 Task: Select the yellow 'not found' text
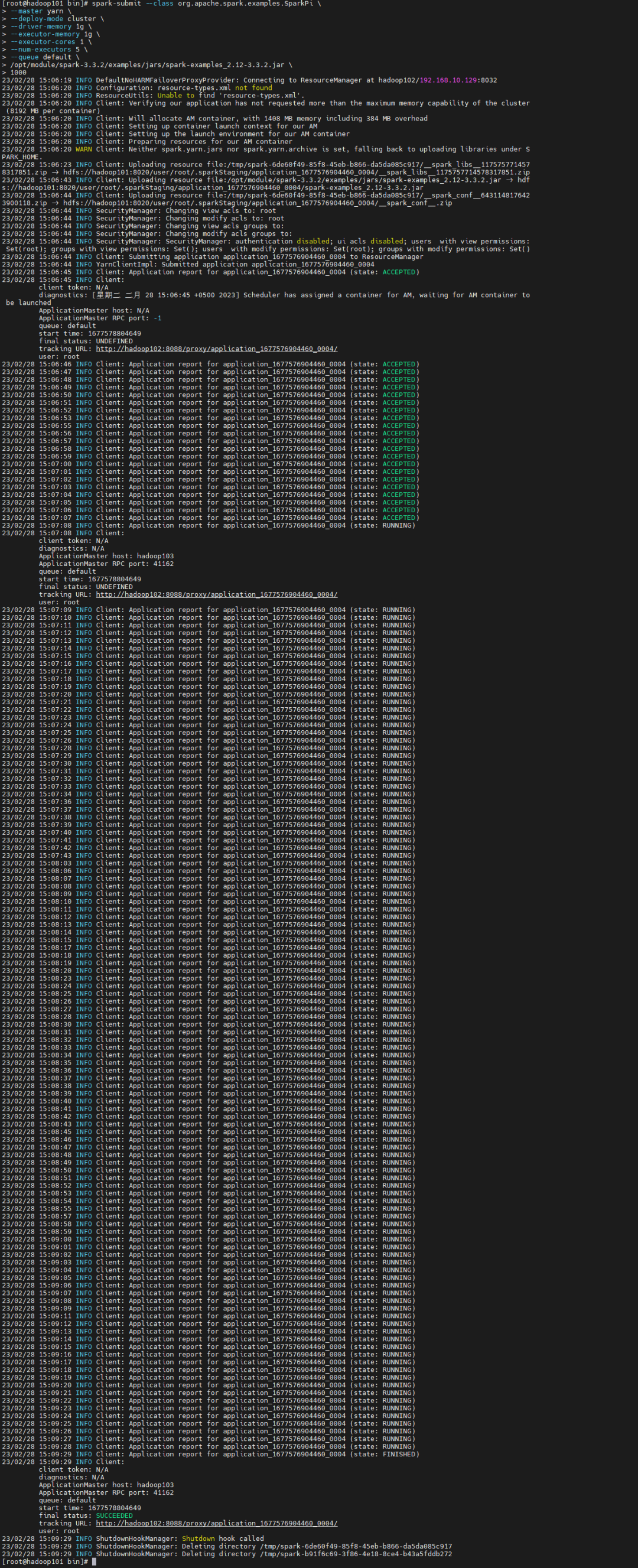click(x=253, y=87)
